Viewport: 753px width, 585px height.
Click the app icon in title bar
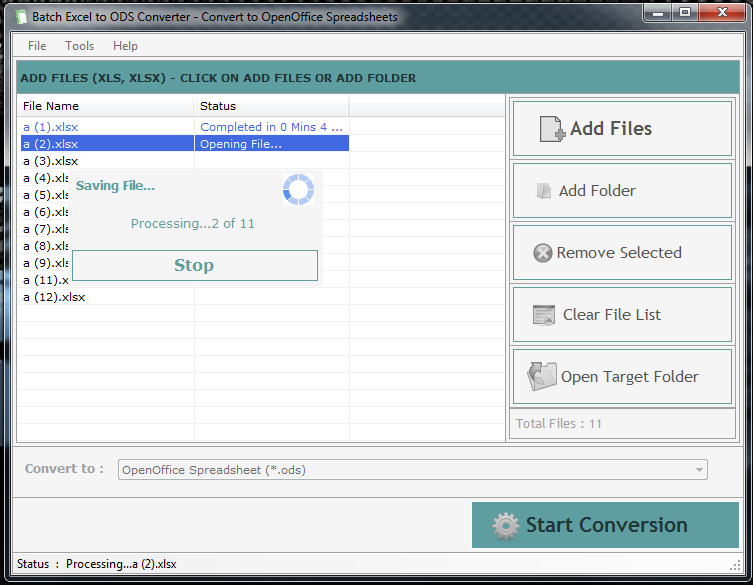pyautogui.click(x=21, y=17)
